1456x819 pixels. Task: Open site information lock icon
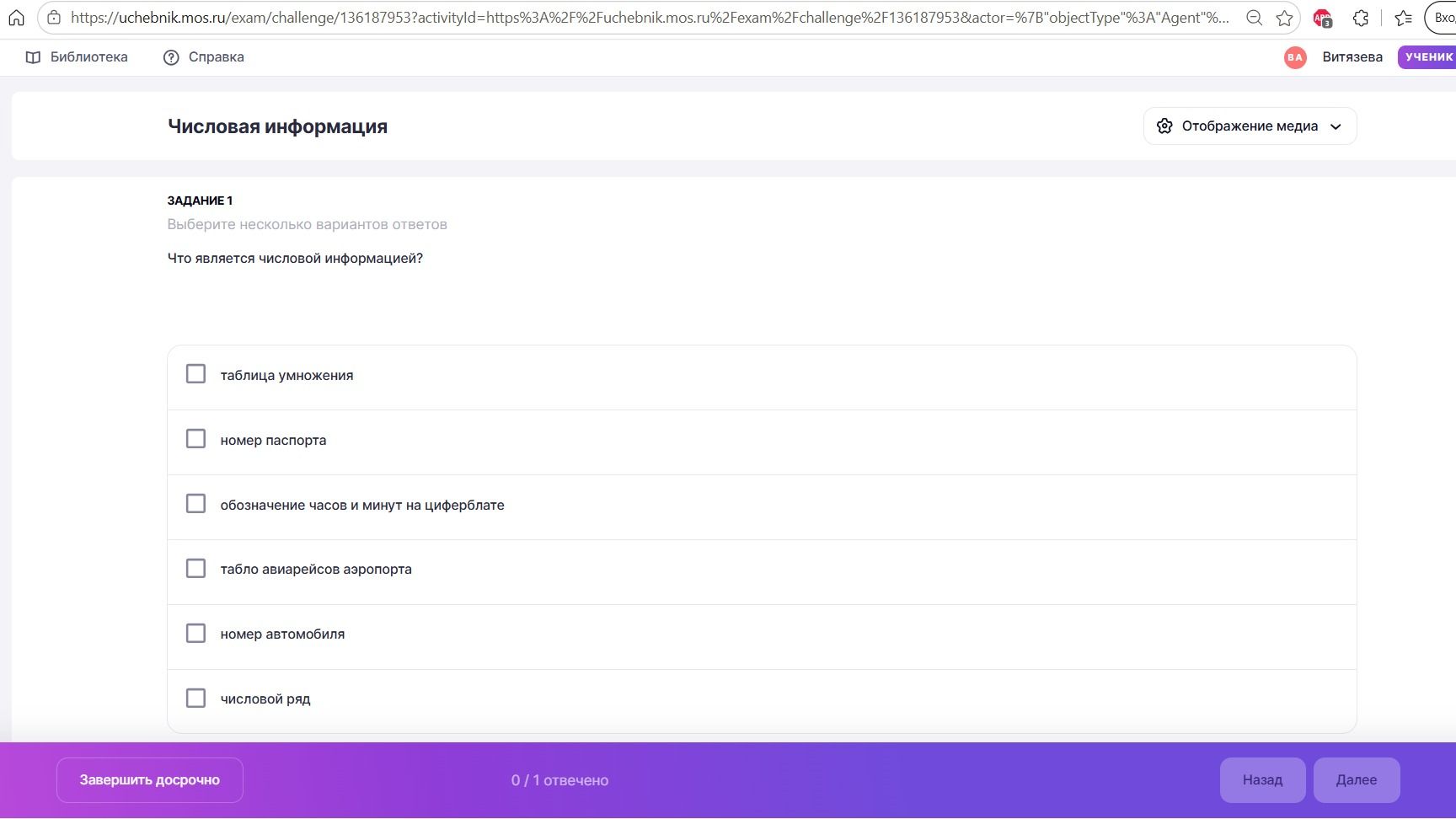click(x=54, y=18)
